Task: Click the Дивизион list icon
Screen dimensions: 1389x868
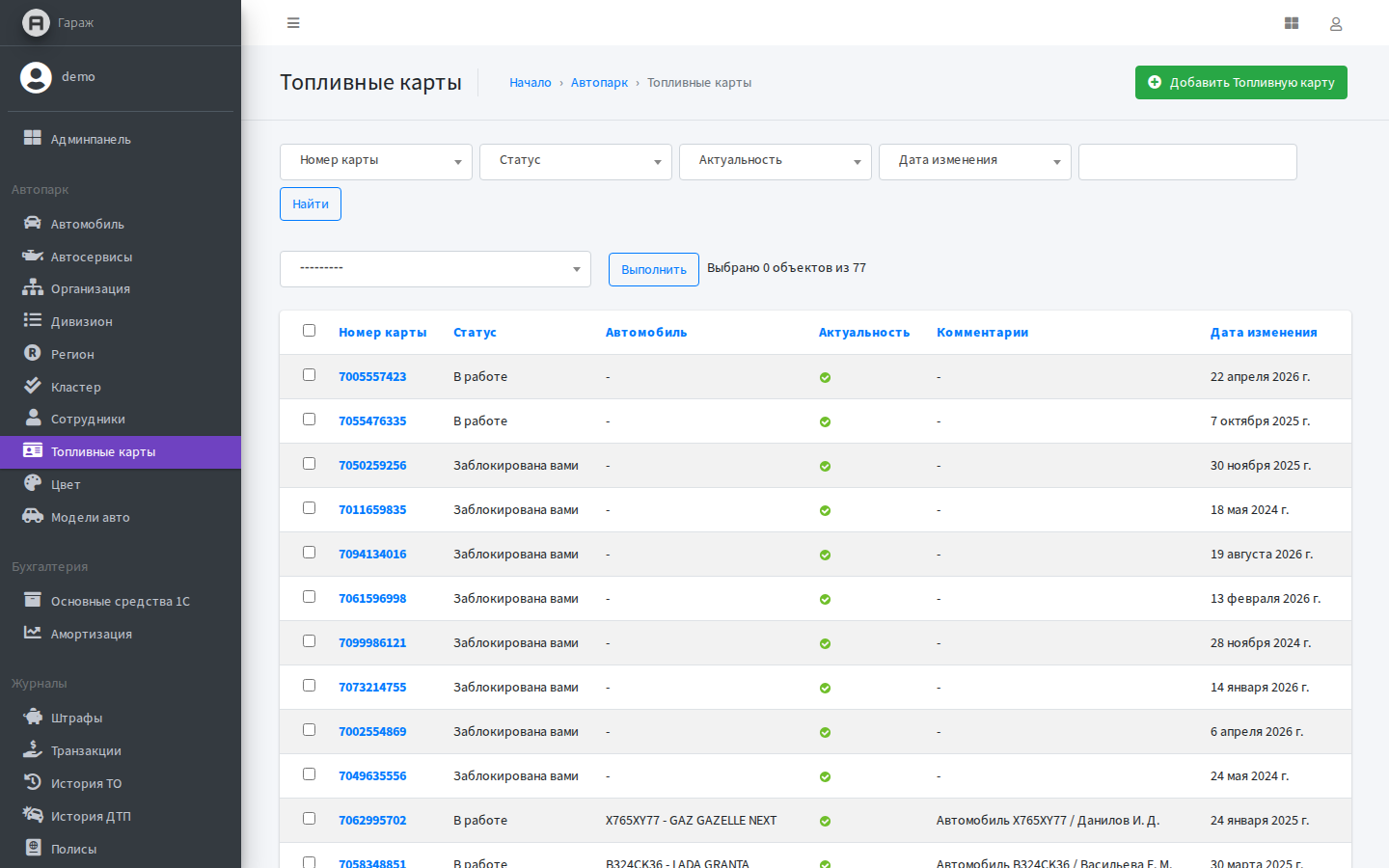Action: click(33, 320)
